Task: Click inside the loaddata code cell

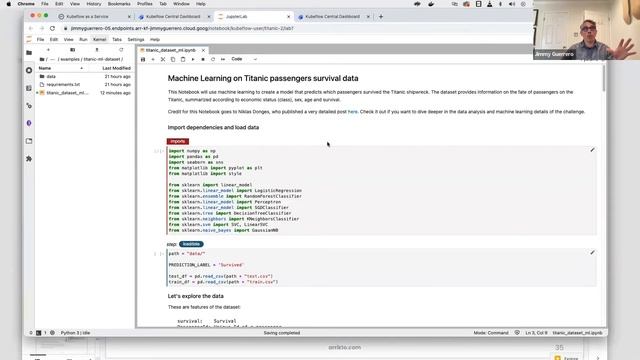Action: [x=382, y=268]
